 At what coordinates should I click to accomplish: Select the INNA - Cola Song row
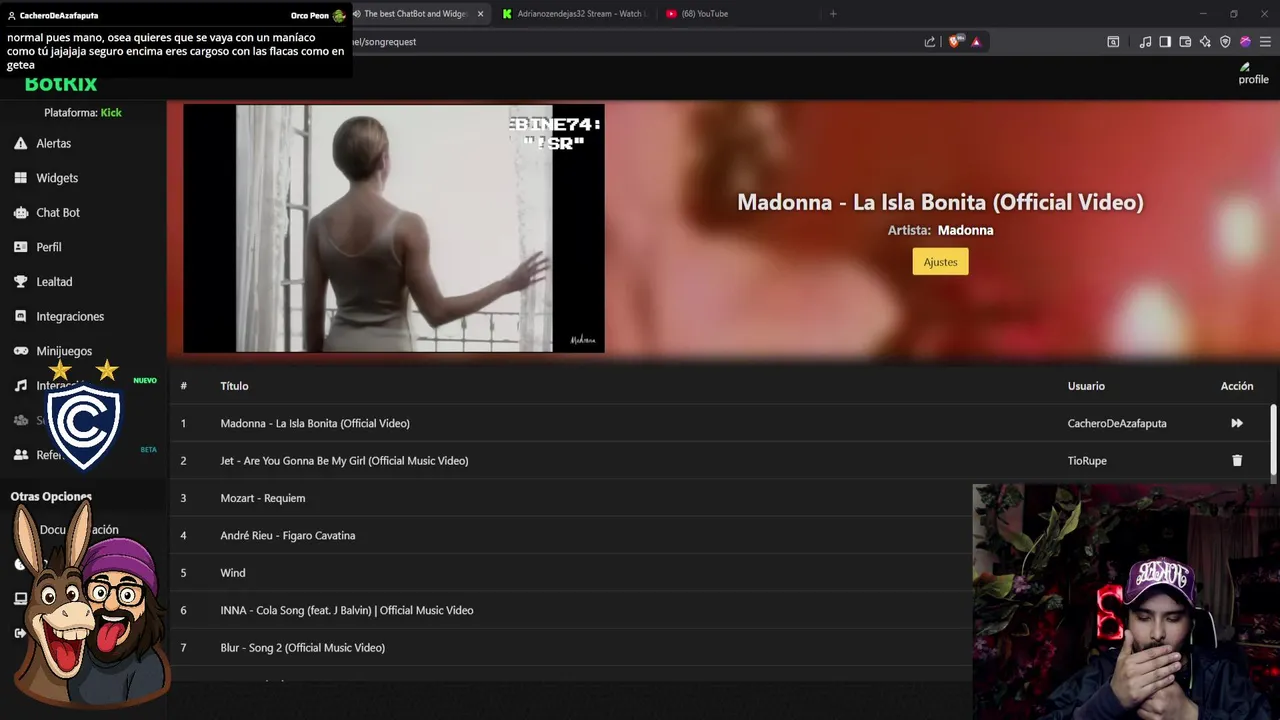pyautogui.click(x=571, y=610)
